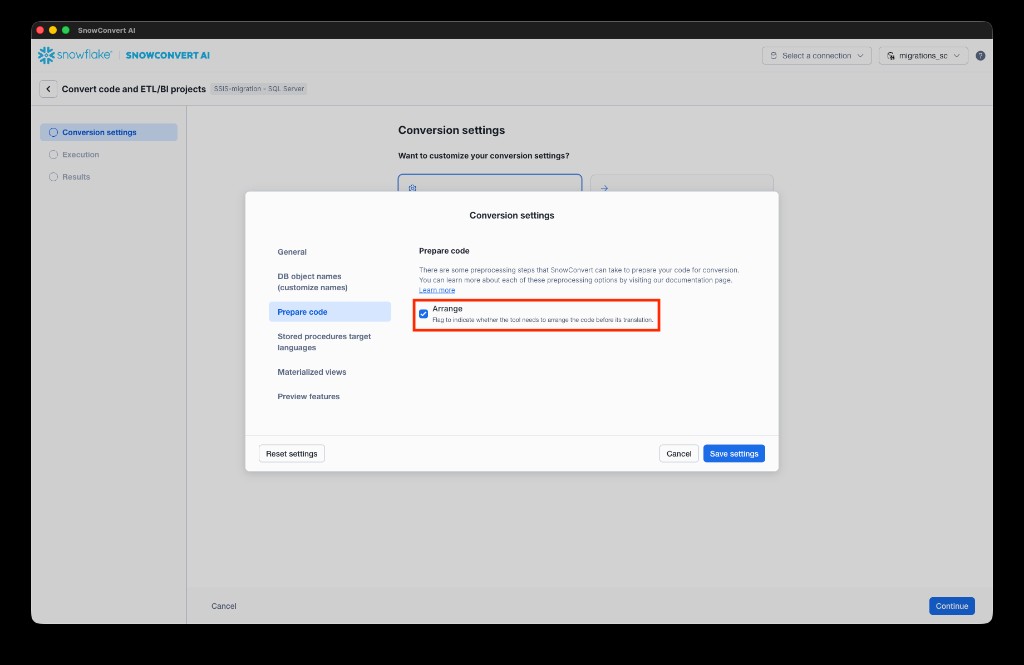Expand the migrations_sc account dropdown
This screenshot has height=665, width=1024.
click(924, 56)
